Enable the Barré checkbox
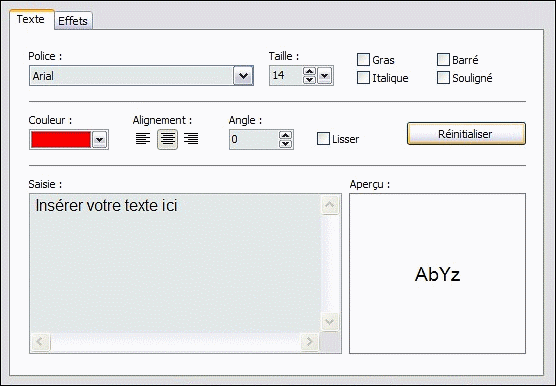 (x=443, y=60)
